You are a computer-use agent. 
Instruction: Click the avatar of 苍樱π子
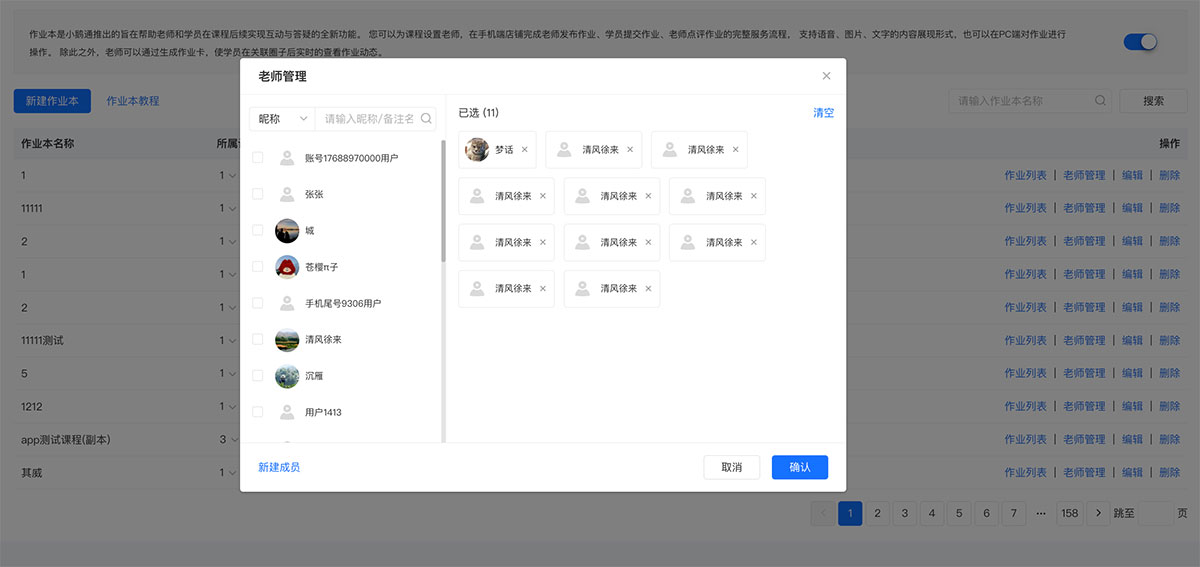[x=287, y=267]
